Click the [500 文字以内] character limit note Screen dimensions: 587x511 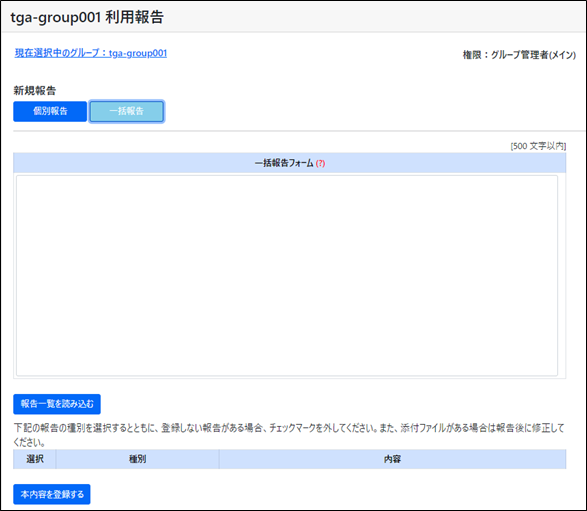point(538,146)
